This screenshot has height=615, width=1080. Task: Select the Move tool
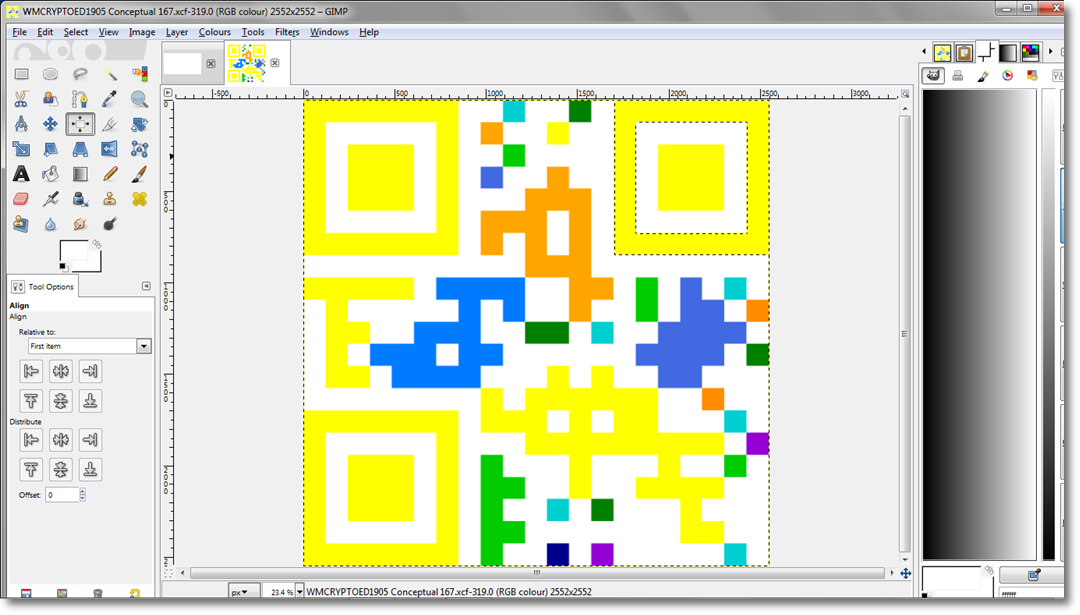pos(50,124)
